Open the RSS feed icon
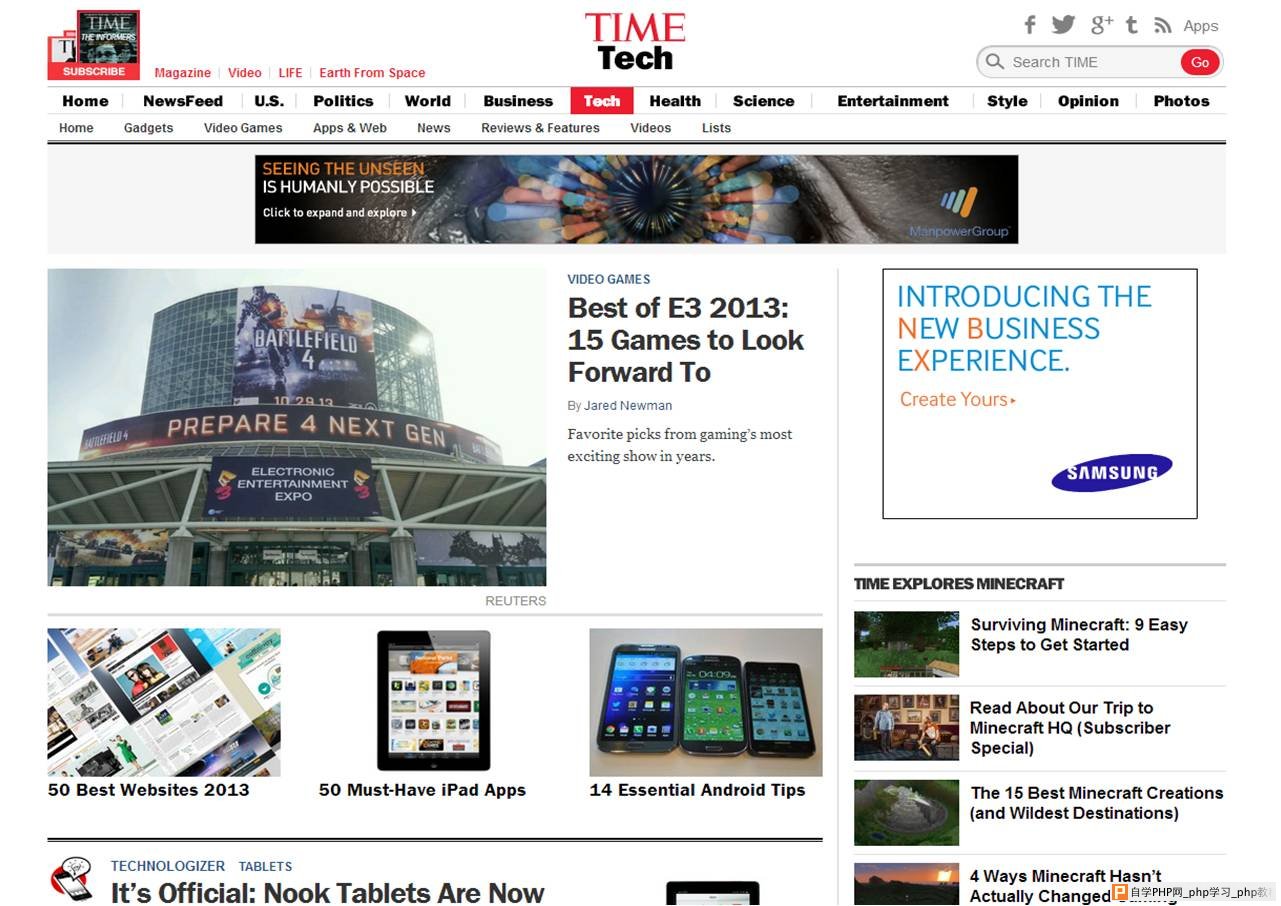This screenshot has width=1281, height=906. click(x=1162, y=26)
